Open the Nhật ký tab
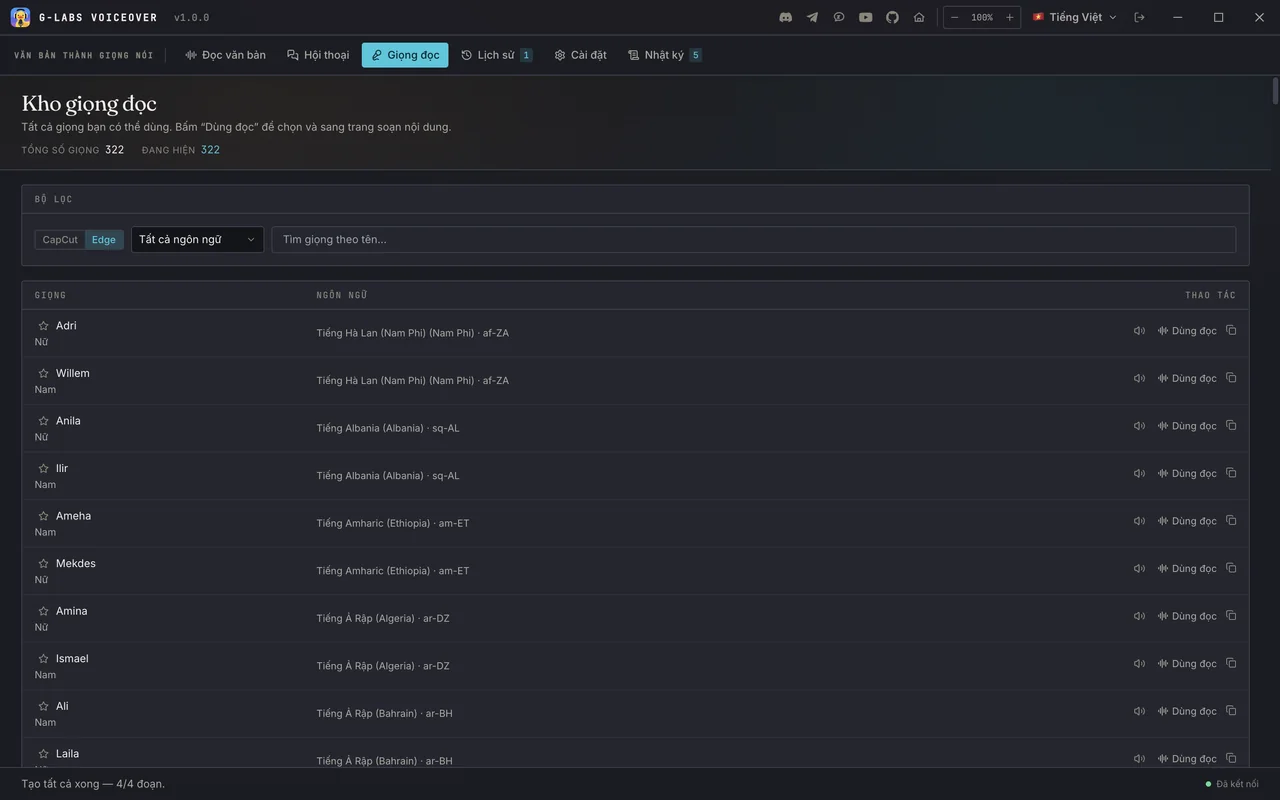The height and width of the screenshot is (800, 1280). tap(664, 55)
